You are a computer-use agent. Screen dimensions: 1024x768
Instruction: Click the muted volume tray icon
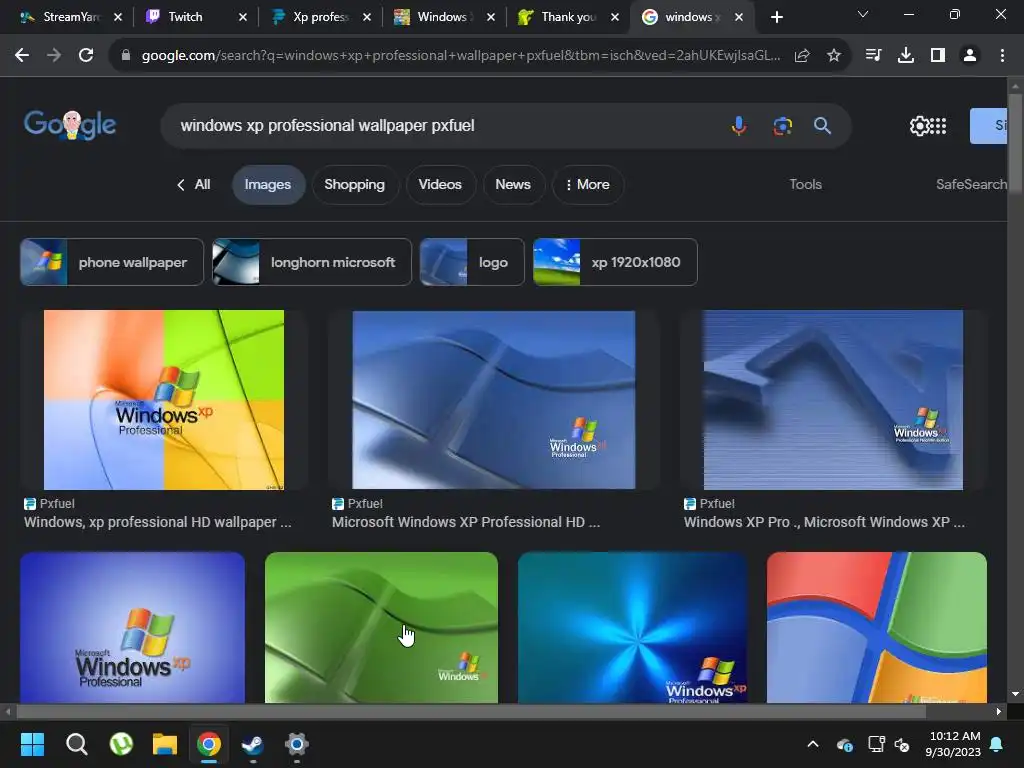(902, 744)
